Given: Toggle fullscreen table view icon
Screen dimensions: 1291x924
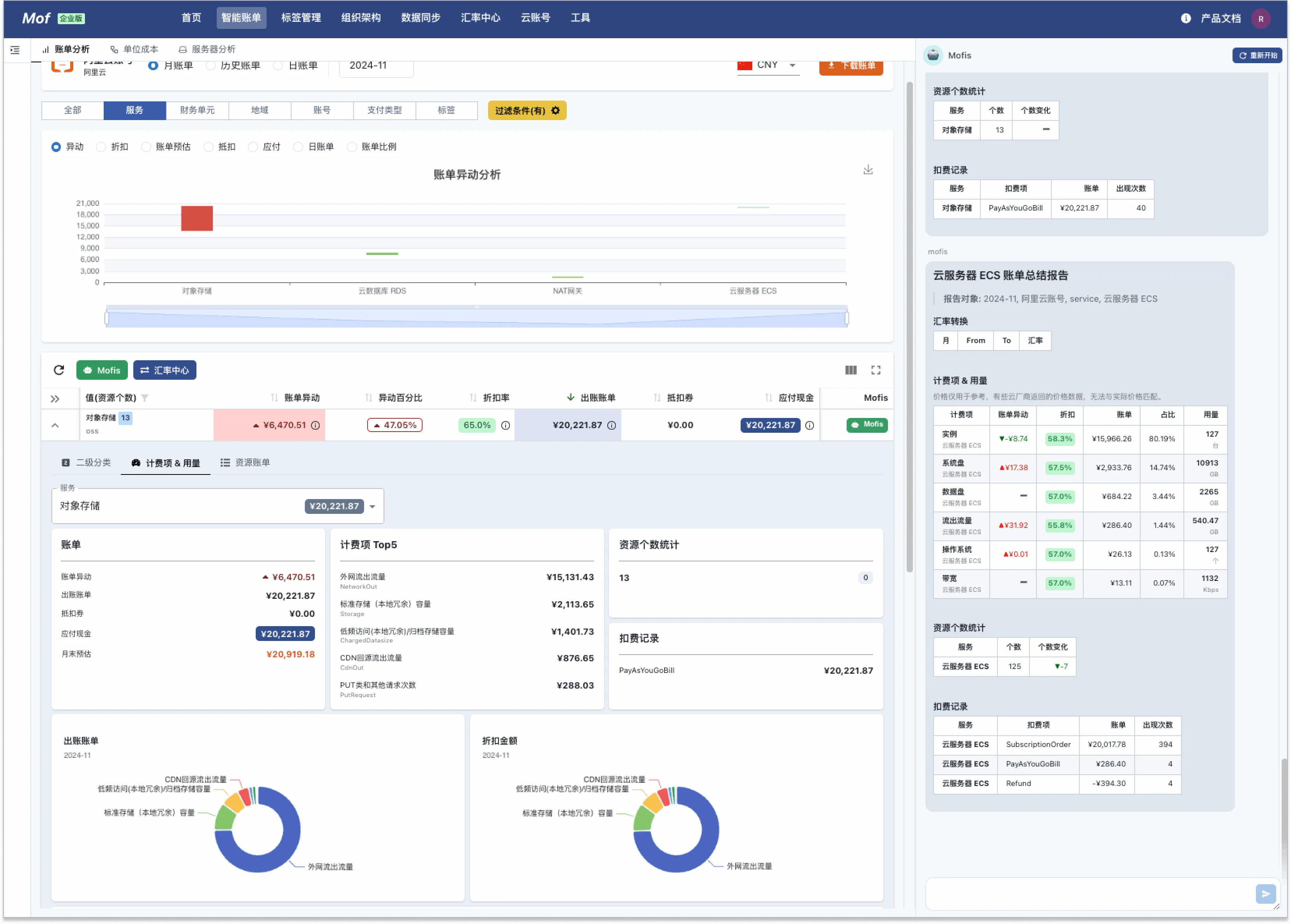Looking at the screenshot, I should point(876,370).
